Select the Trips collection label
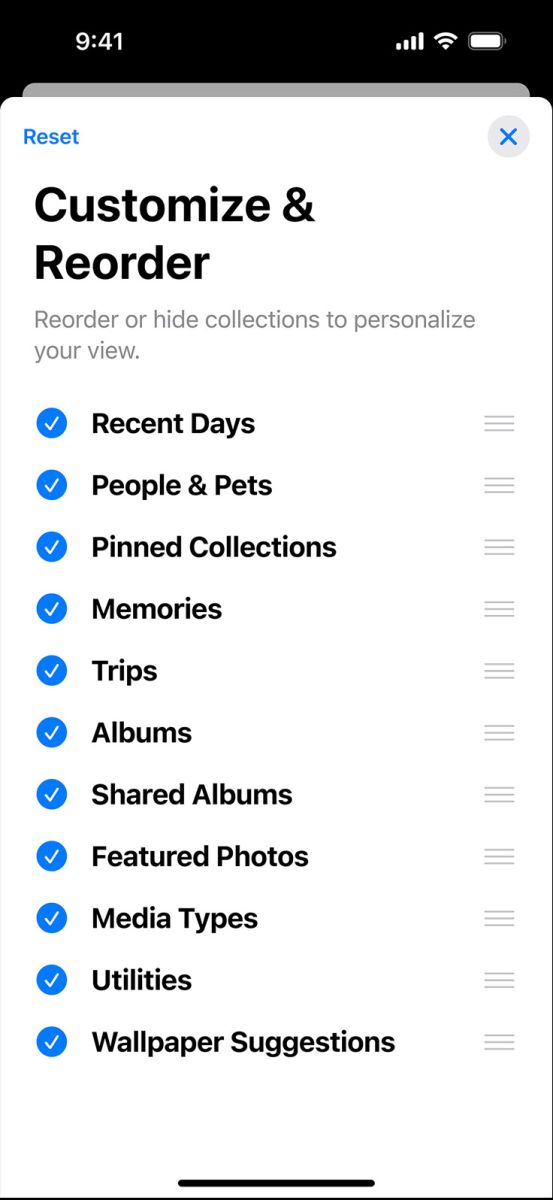Viewport: 553px width, 1200px height. [x=125, y=671]
